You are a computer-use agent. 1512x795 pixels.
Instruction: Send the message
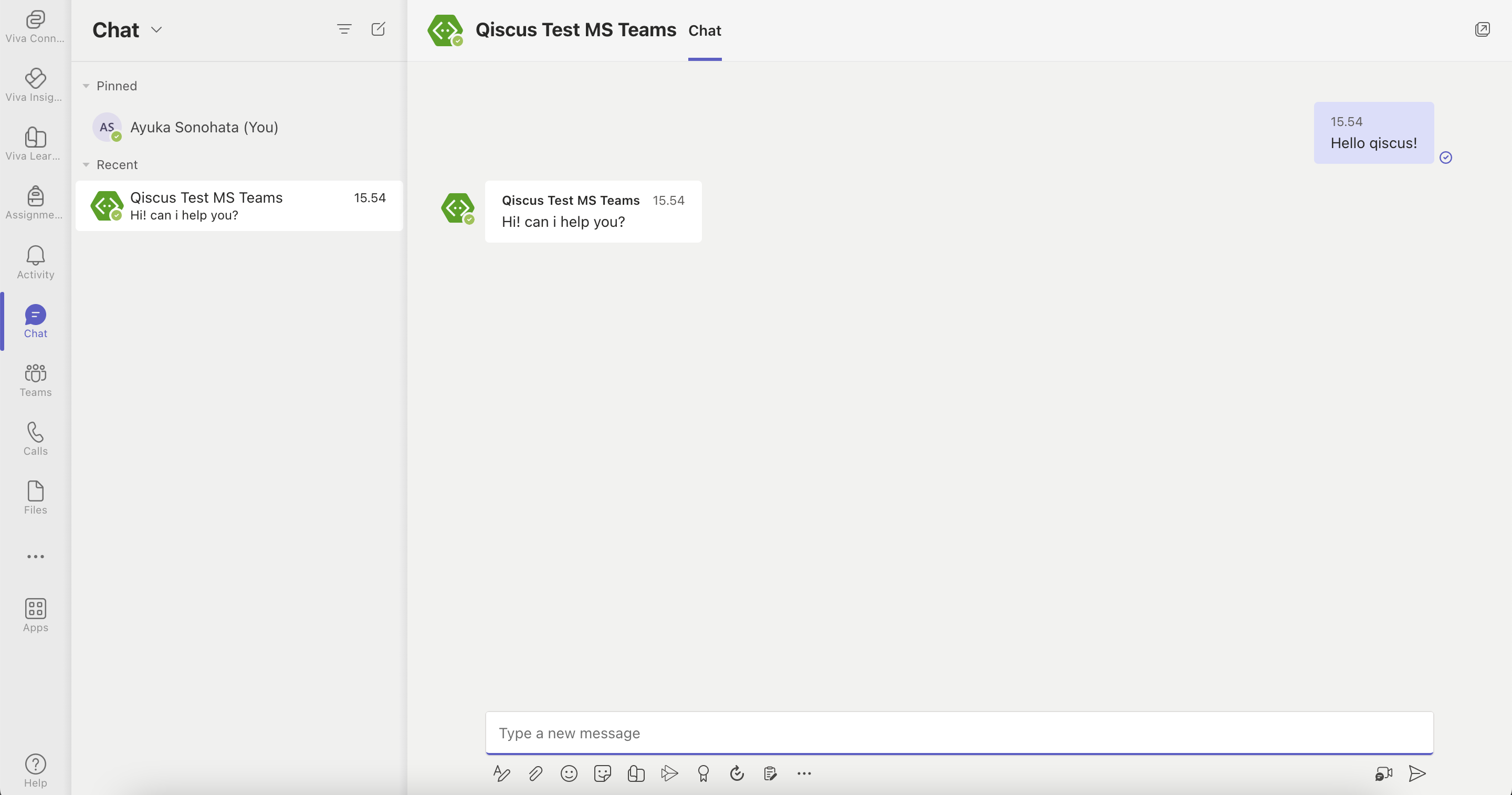click(x=1417, y=773)
